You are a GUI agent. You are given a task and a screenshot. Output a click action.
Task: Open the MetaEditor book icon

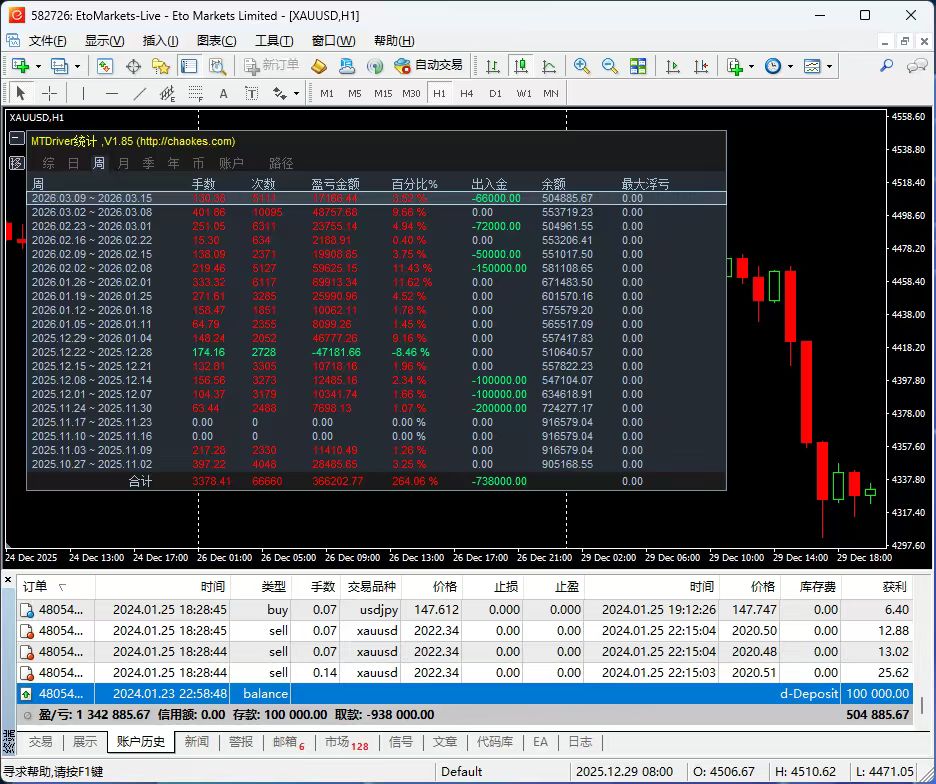[319, 66]
